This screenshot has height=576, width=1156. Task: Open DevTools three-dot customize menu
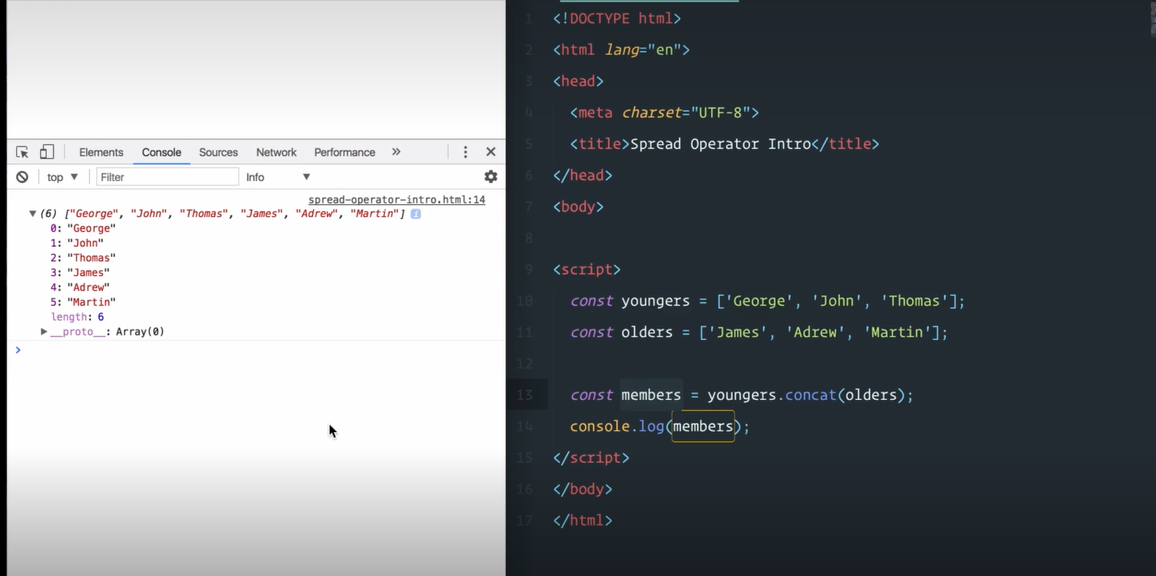click(465, 152)
